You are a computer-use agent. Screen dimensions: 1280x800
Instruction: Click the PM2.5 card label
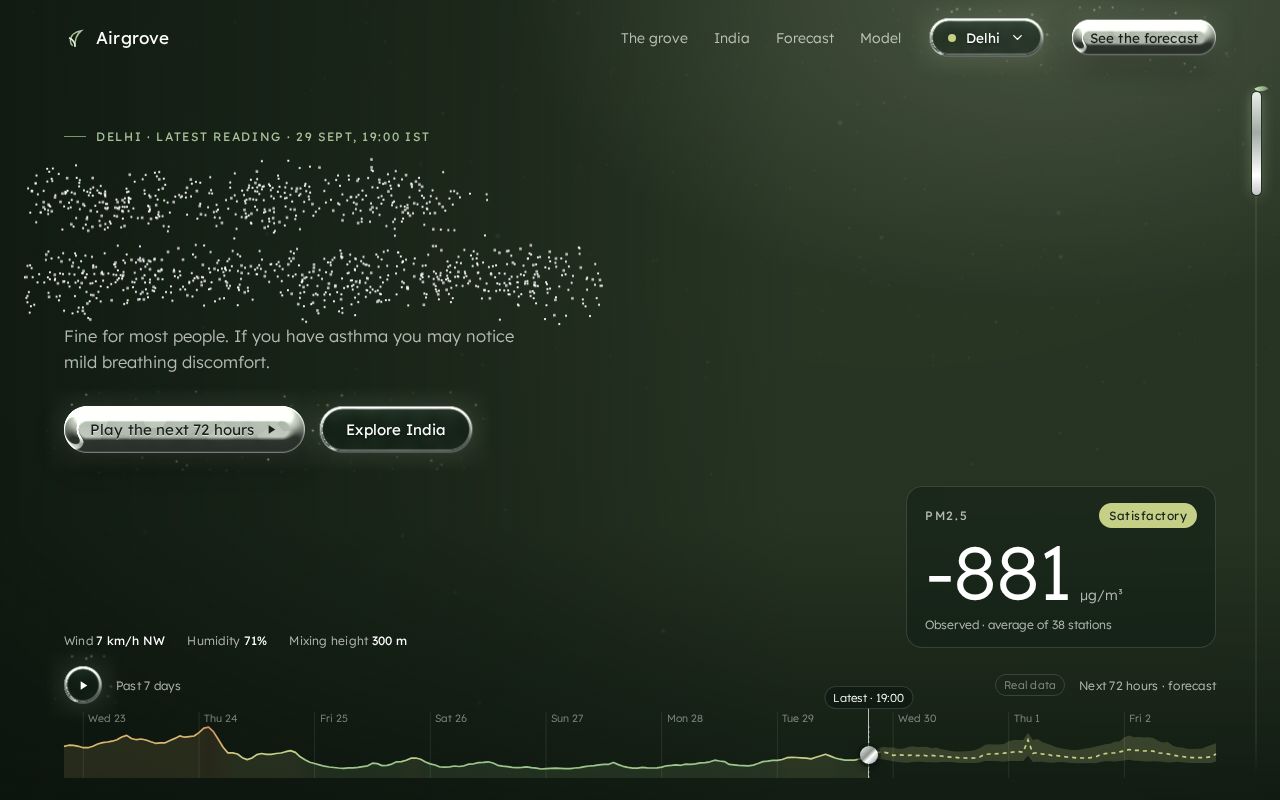946,516
